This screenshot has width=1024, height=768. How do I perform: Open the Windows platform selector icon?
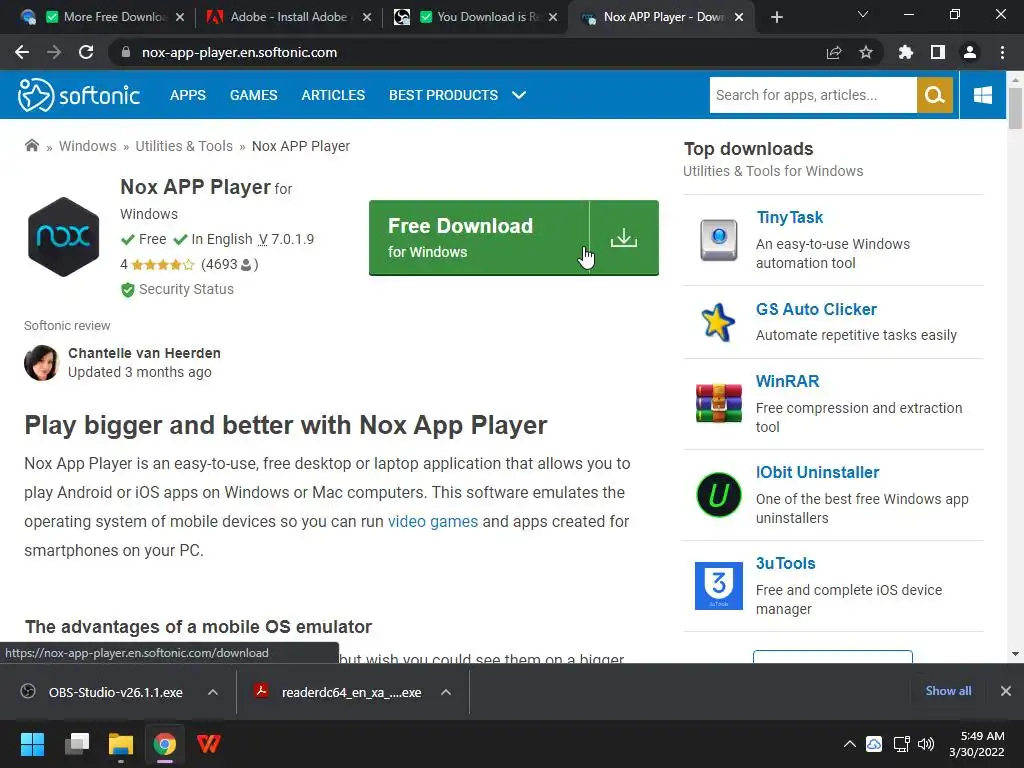(x=983, y=95)
